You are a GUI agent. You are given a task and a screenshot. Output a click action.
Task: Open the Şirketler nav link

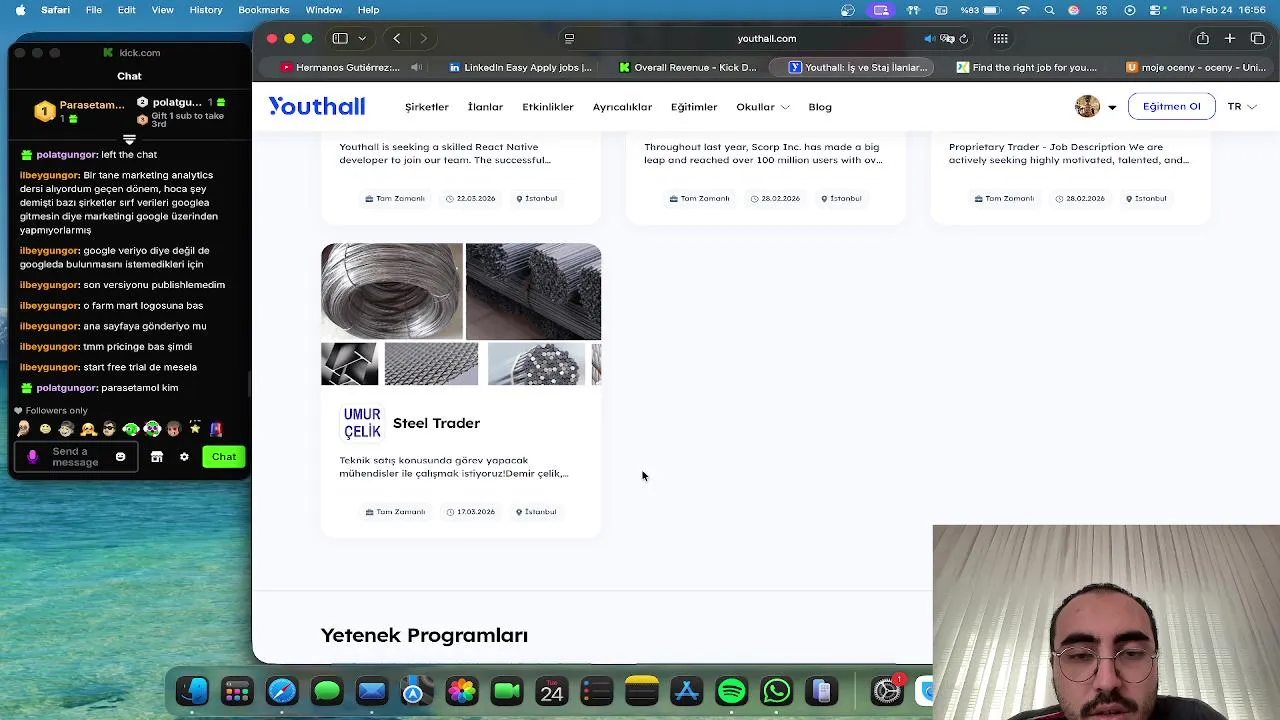tap(427, 107)
